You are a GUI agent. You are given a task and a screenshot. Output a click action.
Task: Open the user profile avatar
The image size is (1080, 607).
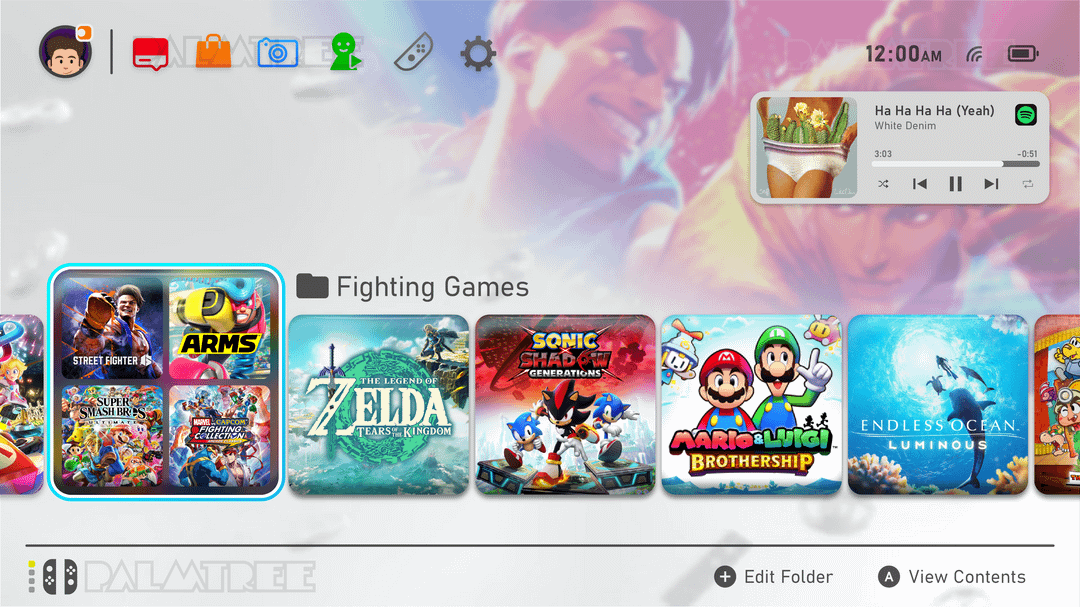tap(65, 52)
